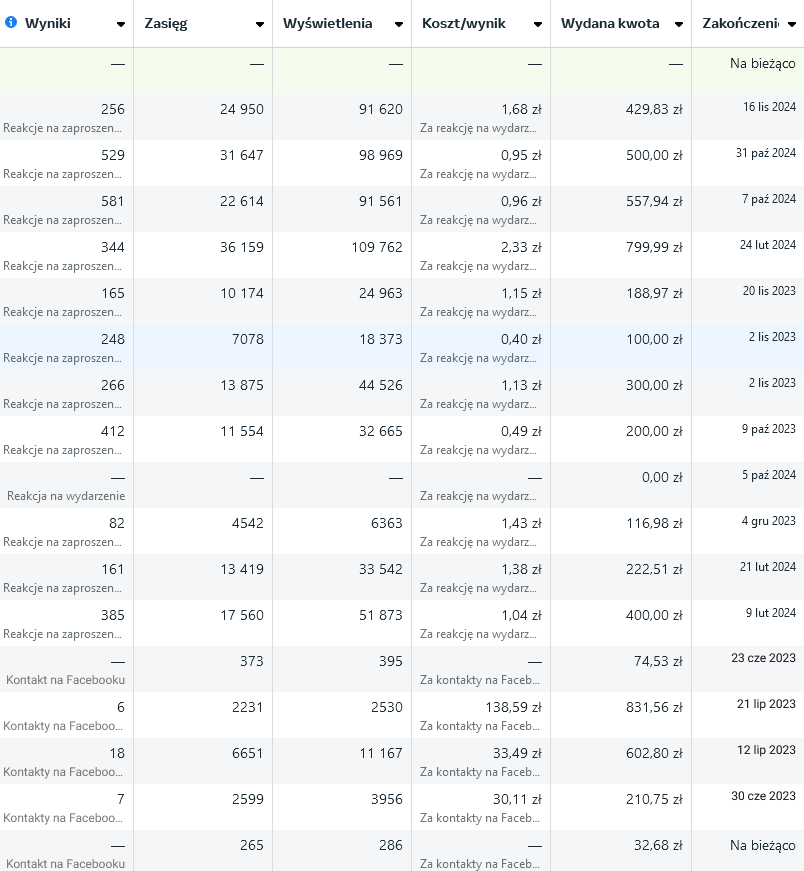The width and height of the screenshot is (804, 871).
Task: Sort by the Wyniki column header
Action: (x=48, y=23)
